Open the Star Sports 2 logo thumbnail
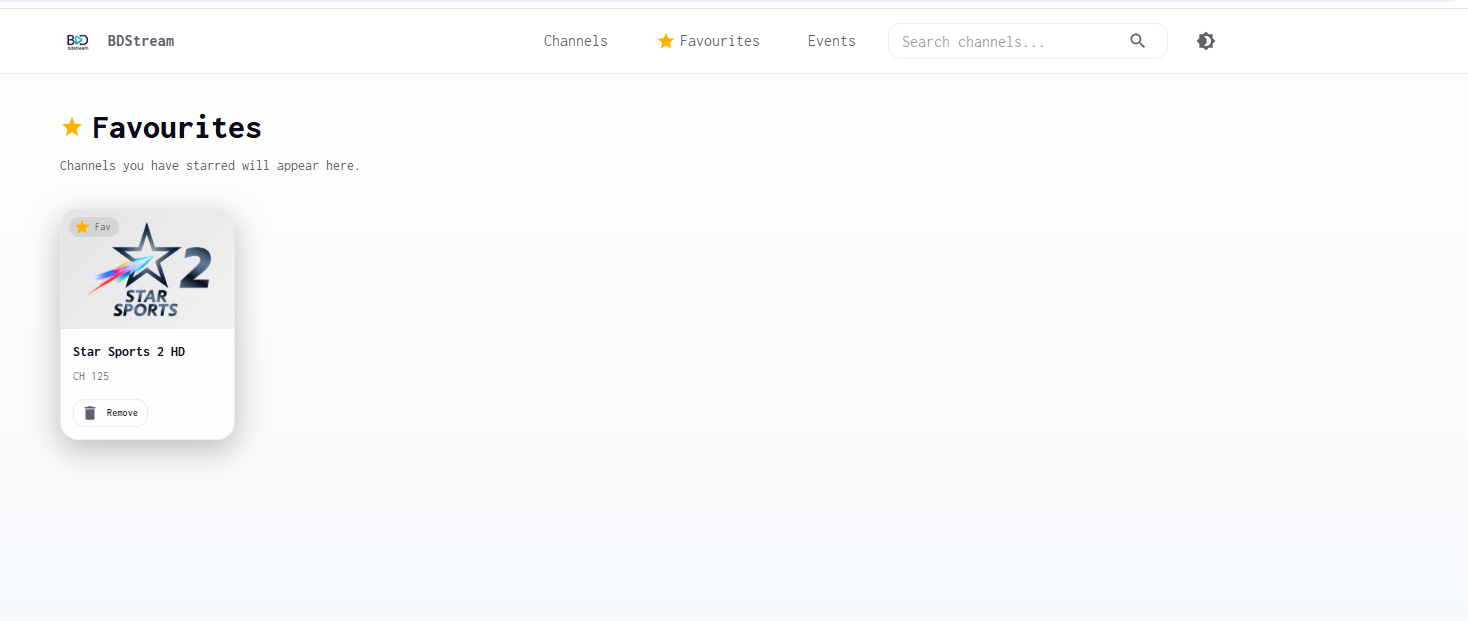The image size is (1468, 621). pyautogui.click(x=148, y=270)
